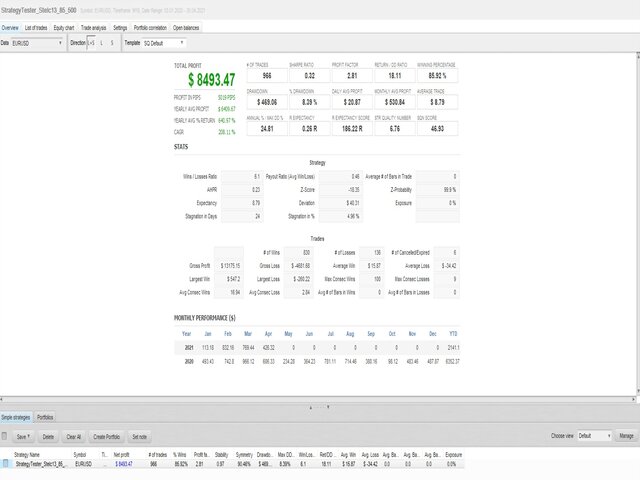Click the Strategy Name column header
Viewport: 640px width, 480px height.
pyautogui.click(x=27, y=455)
